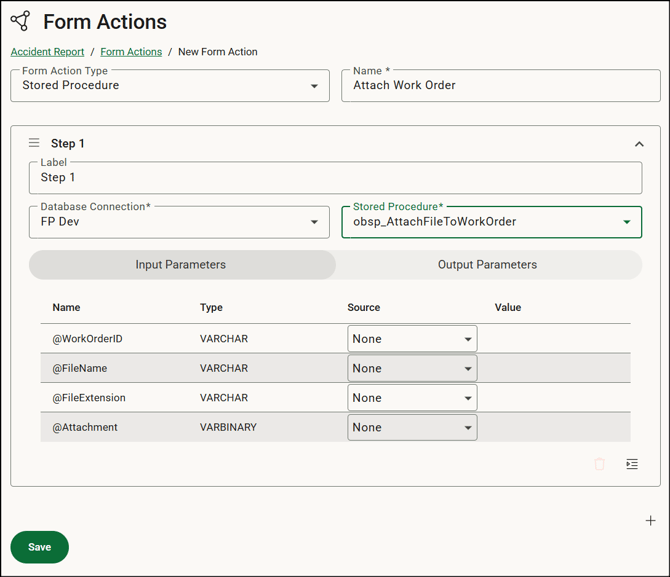Click the indent step icon
The image size is (670, 577).
tap(632, 464)
